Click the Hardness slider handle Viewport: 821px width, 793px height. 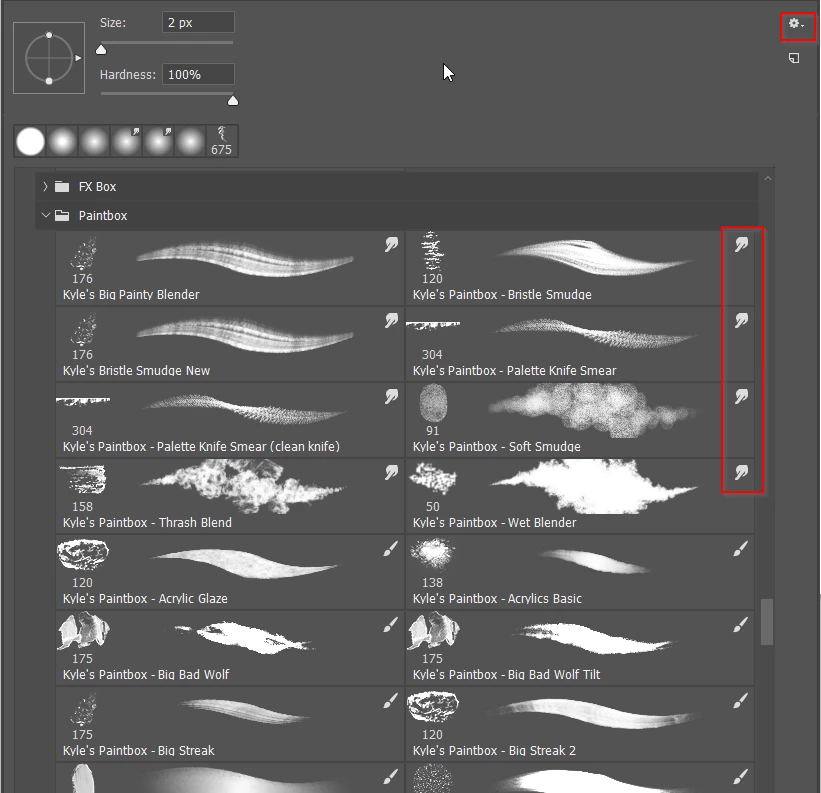click(233, 100)
